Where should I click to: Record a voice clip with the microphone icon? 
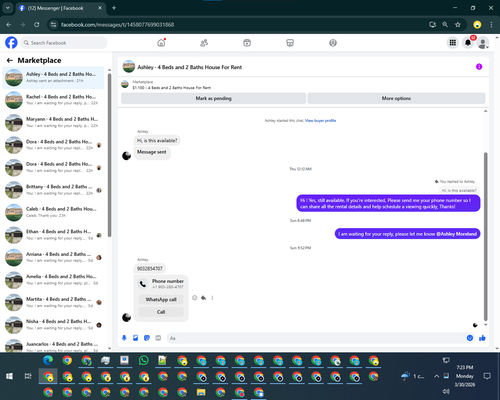pos(124,338)
